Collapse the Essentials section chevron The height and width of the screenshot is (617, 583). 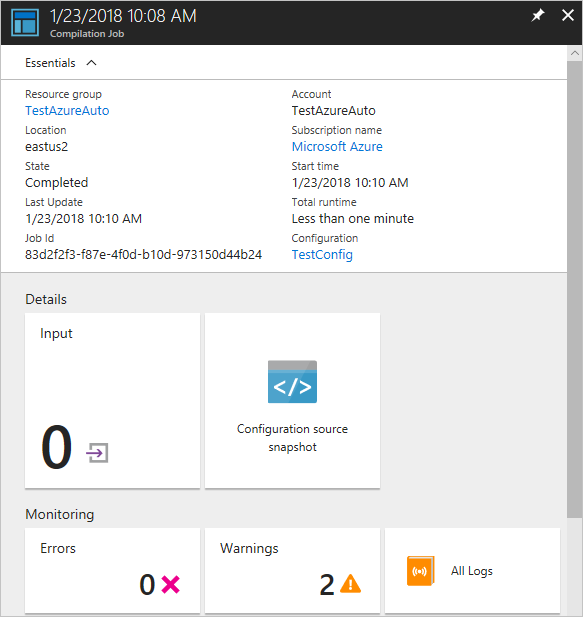coord(91,63)
